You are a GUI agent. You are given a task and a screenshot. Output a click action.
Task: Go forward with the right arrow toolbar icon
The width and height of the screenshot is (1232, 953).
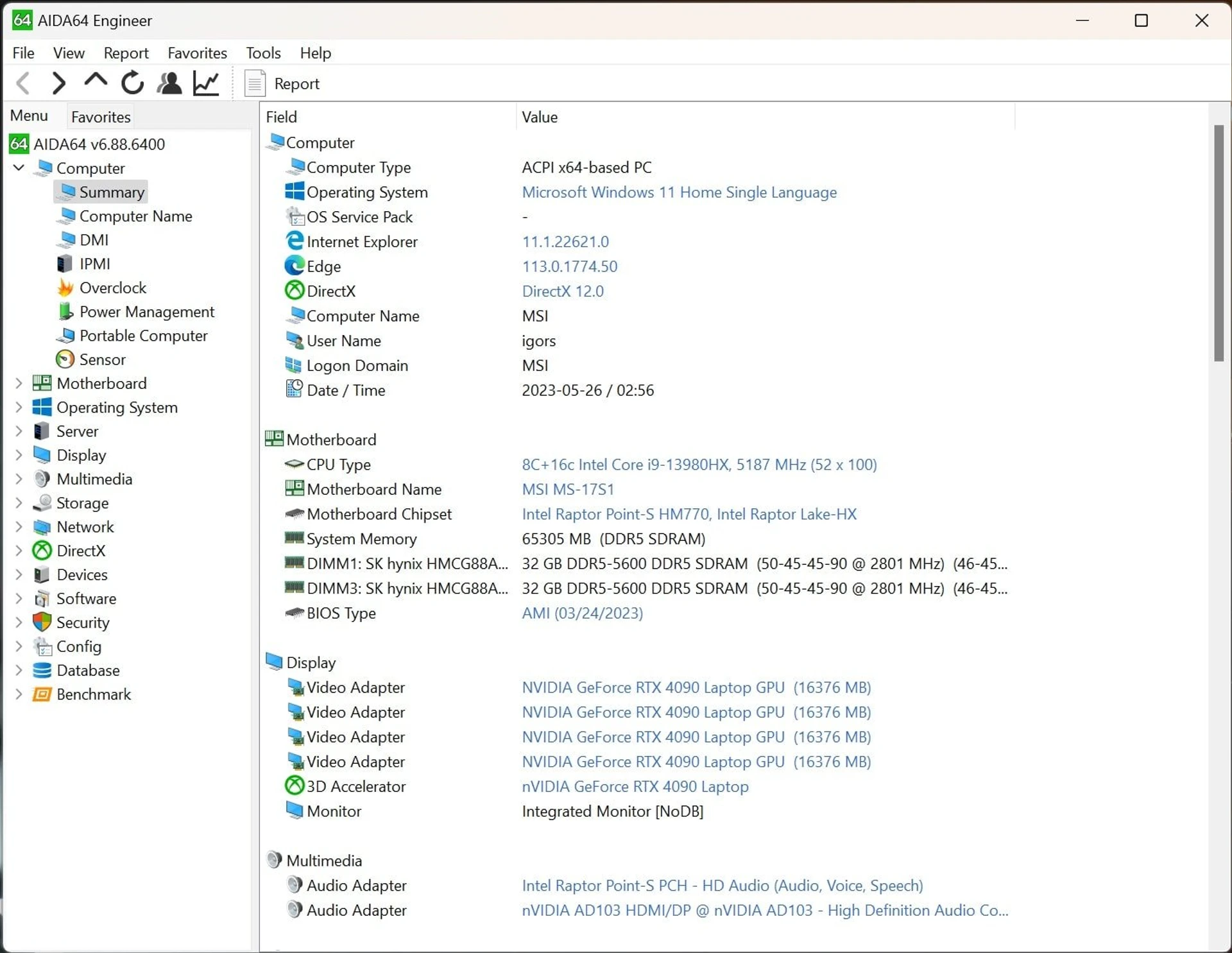[59, 83]
